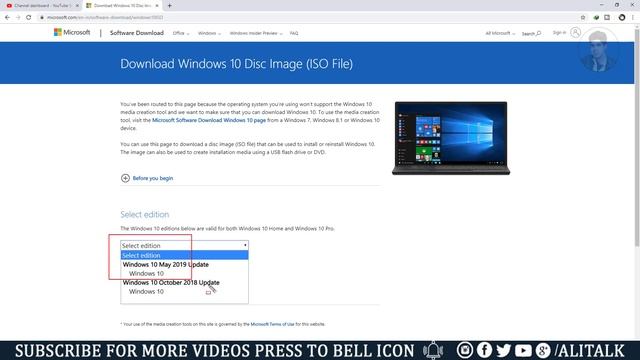This screenshot has height=360, width=640.
Task: Click the Select edition dropdown box
Action: [184, 245]
